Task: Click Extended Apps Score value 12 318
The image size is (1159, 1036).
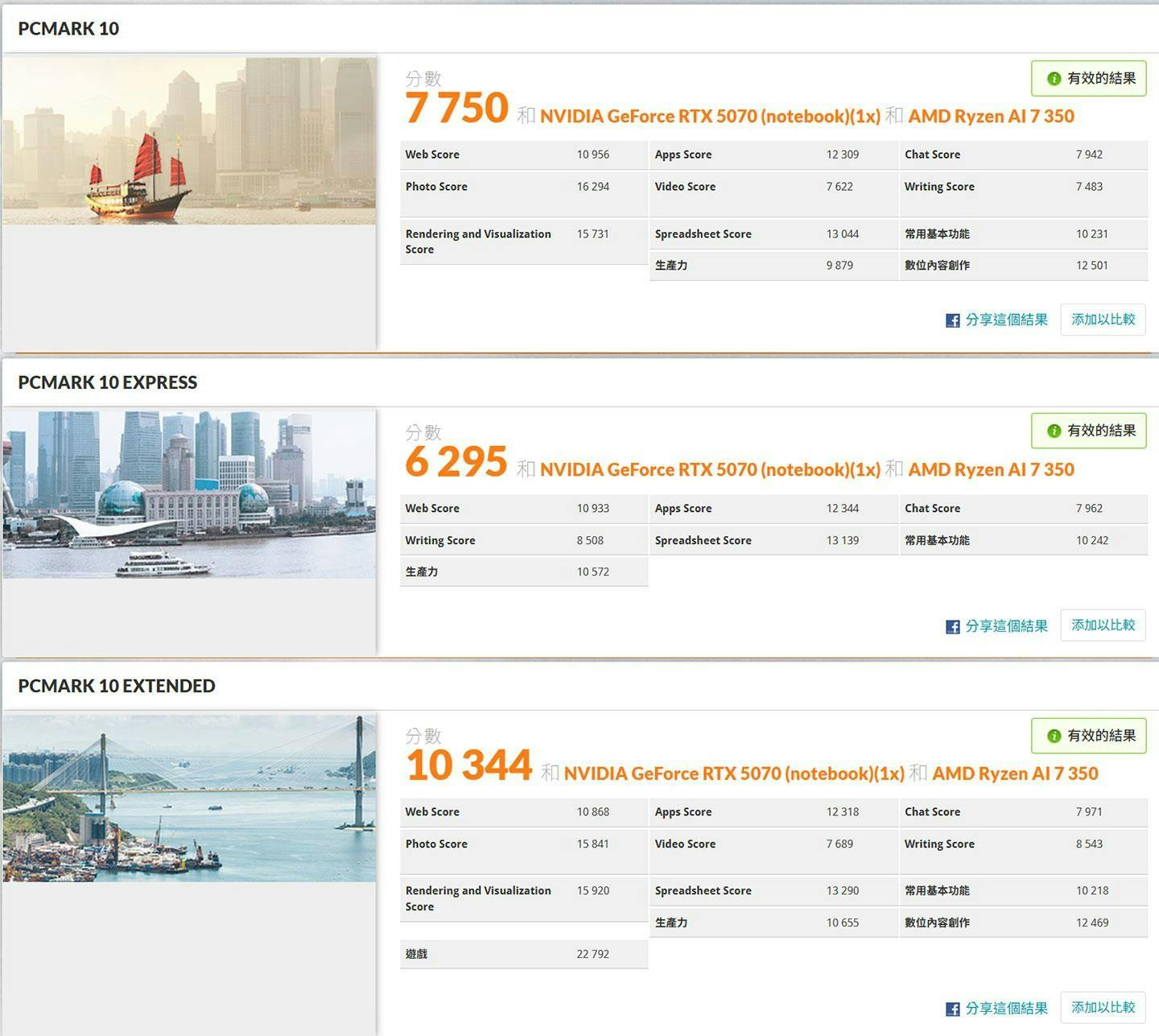Action: [843, 812]
